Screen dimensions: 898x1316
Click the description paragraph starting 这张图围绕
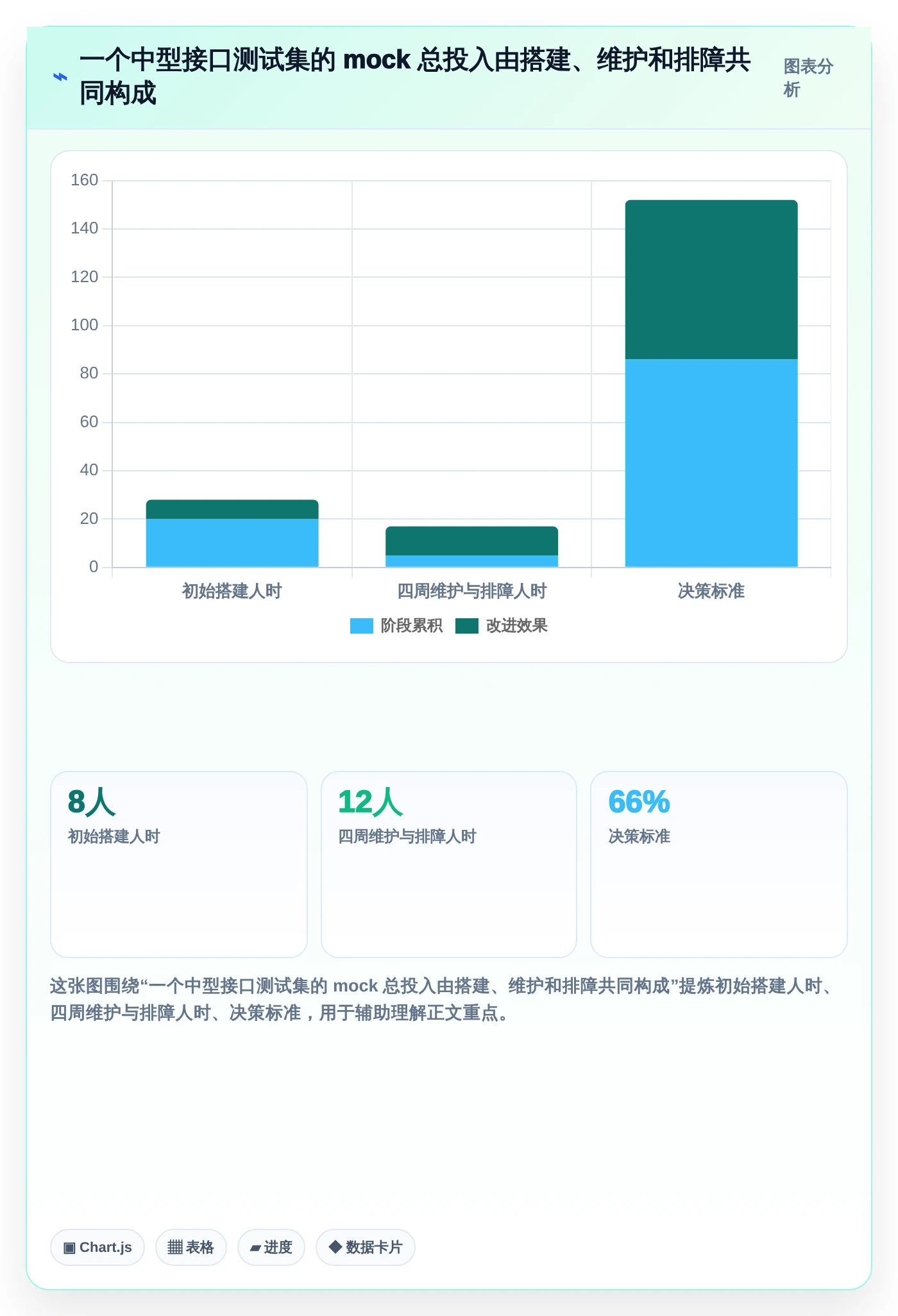[x=443, y=999]
